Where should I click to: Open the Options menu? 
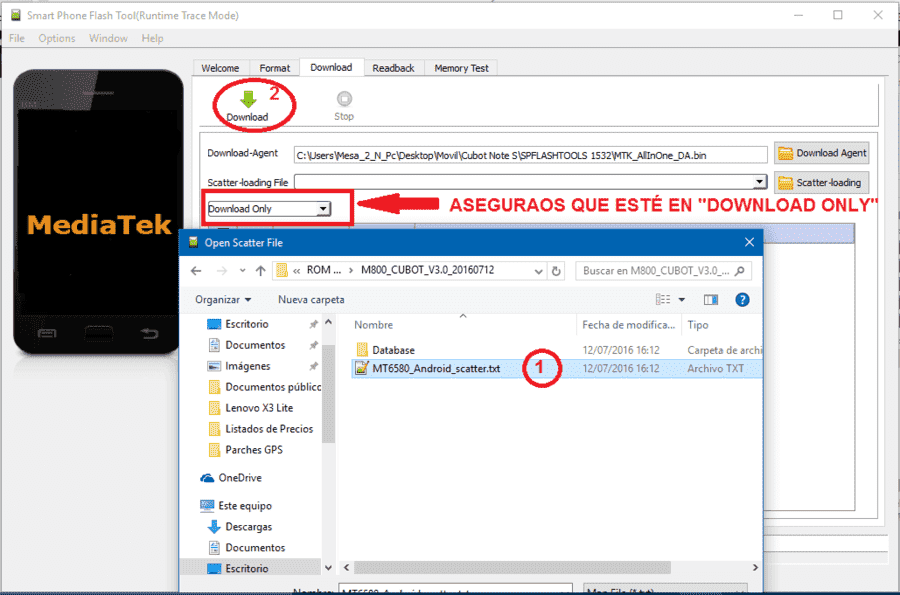coord(57,38)
